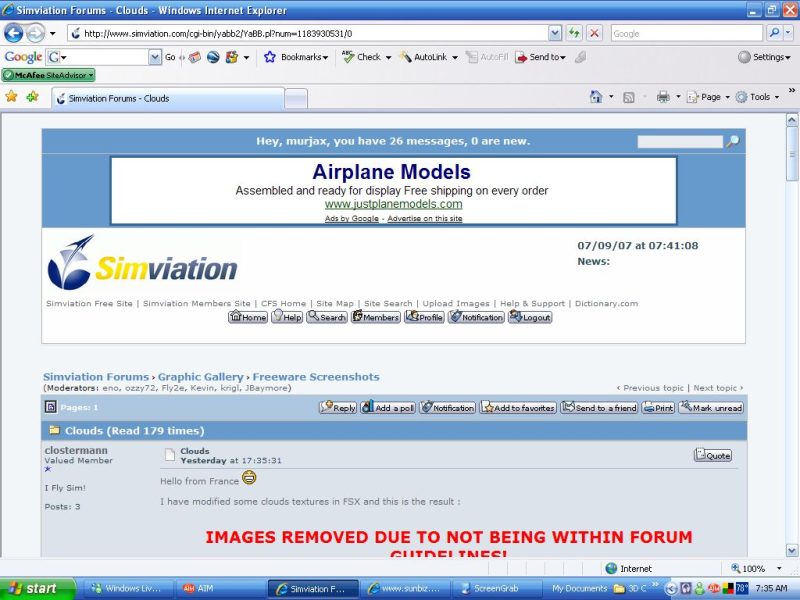The image size is (800, 600).
Task: Click the Google toolbar logo
Action: coord(23,57)
